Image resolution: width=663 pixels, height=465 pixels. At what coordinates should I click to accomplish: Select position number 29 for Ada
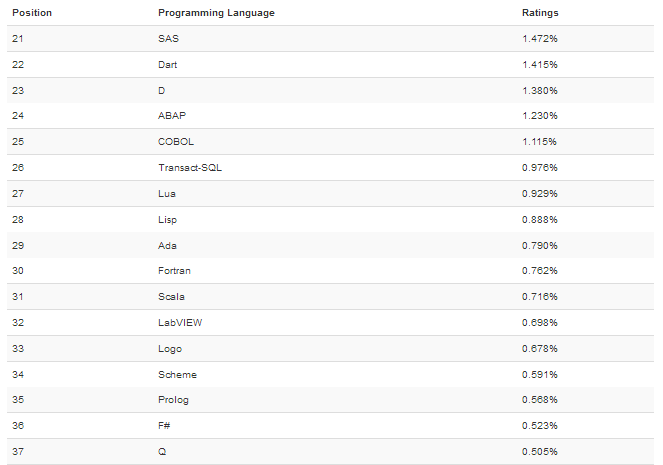[18, 246]
